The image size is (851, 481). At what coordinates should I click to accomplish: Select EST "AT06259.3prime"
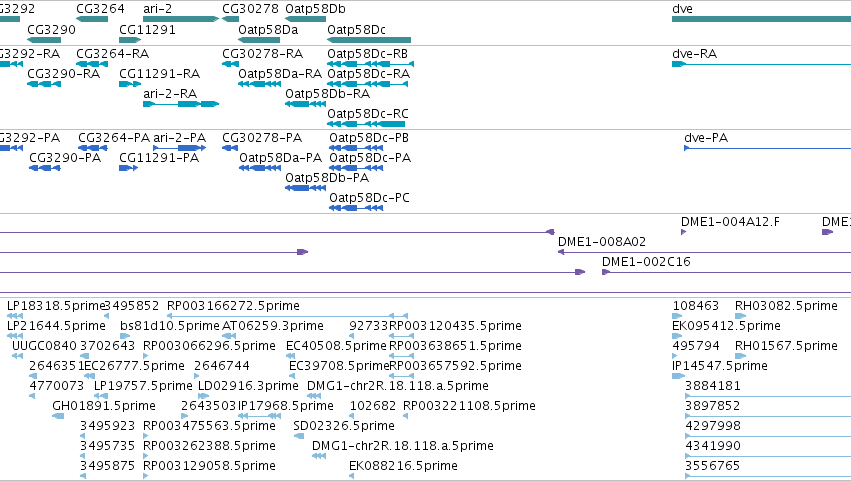pyautogui.click(x=273, y=326)
